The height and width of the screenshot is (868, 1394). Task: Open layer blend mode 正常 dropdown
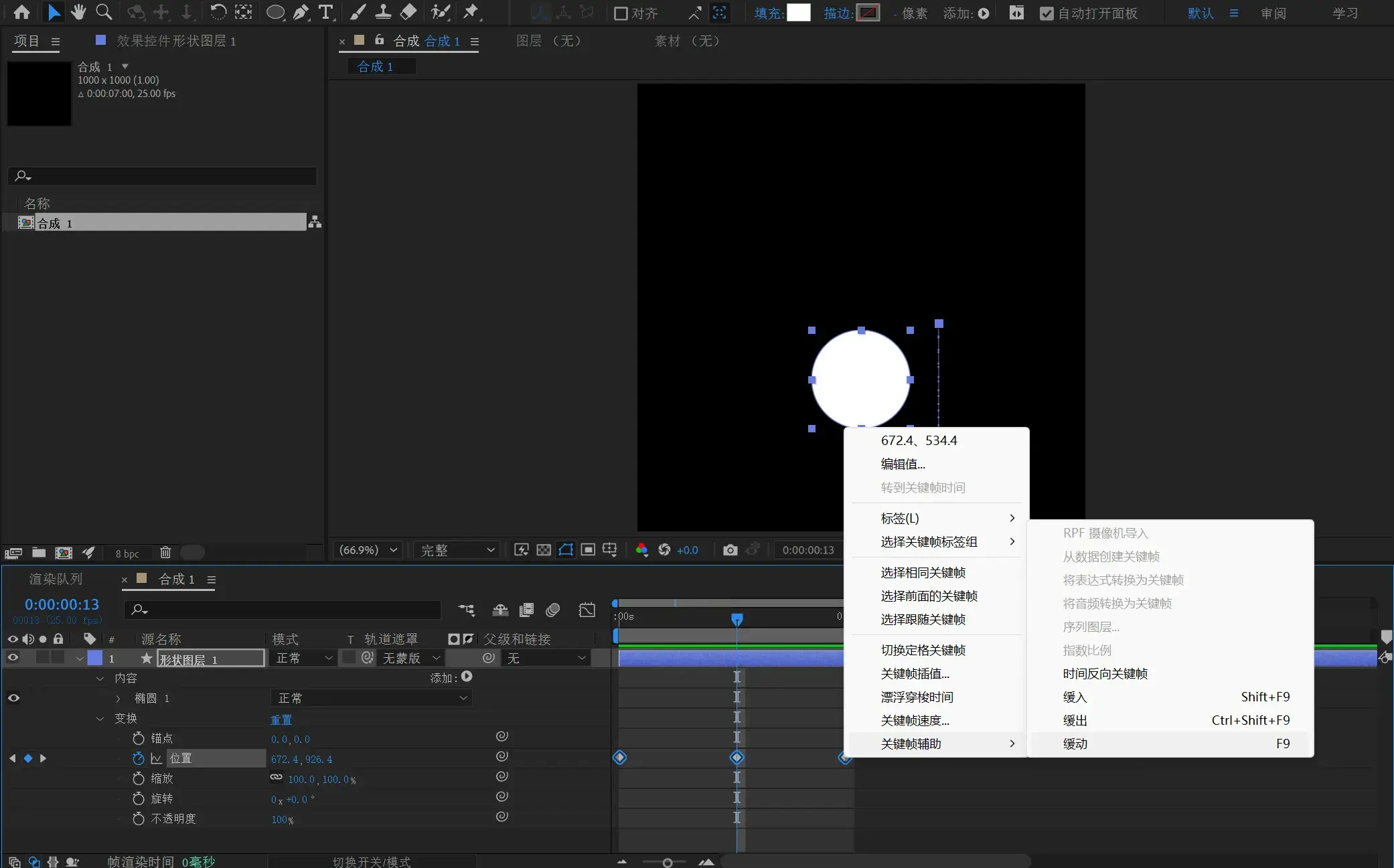pyautogui.click(x=303, y=658)
